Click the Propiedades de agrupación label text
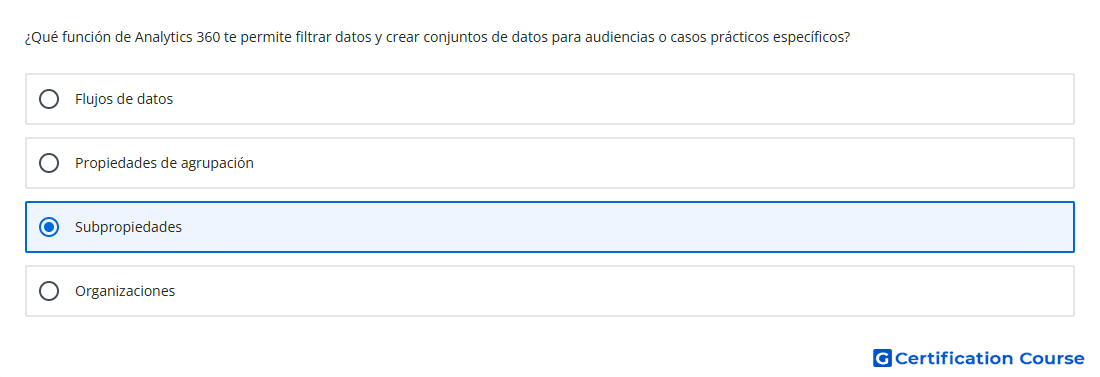Viewport: 1100px width, 377px height. 164,163
